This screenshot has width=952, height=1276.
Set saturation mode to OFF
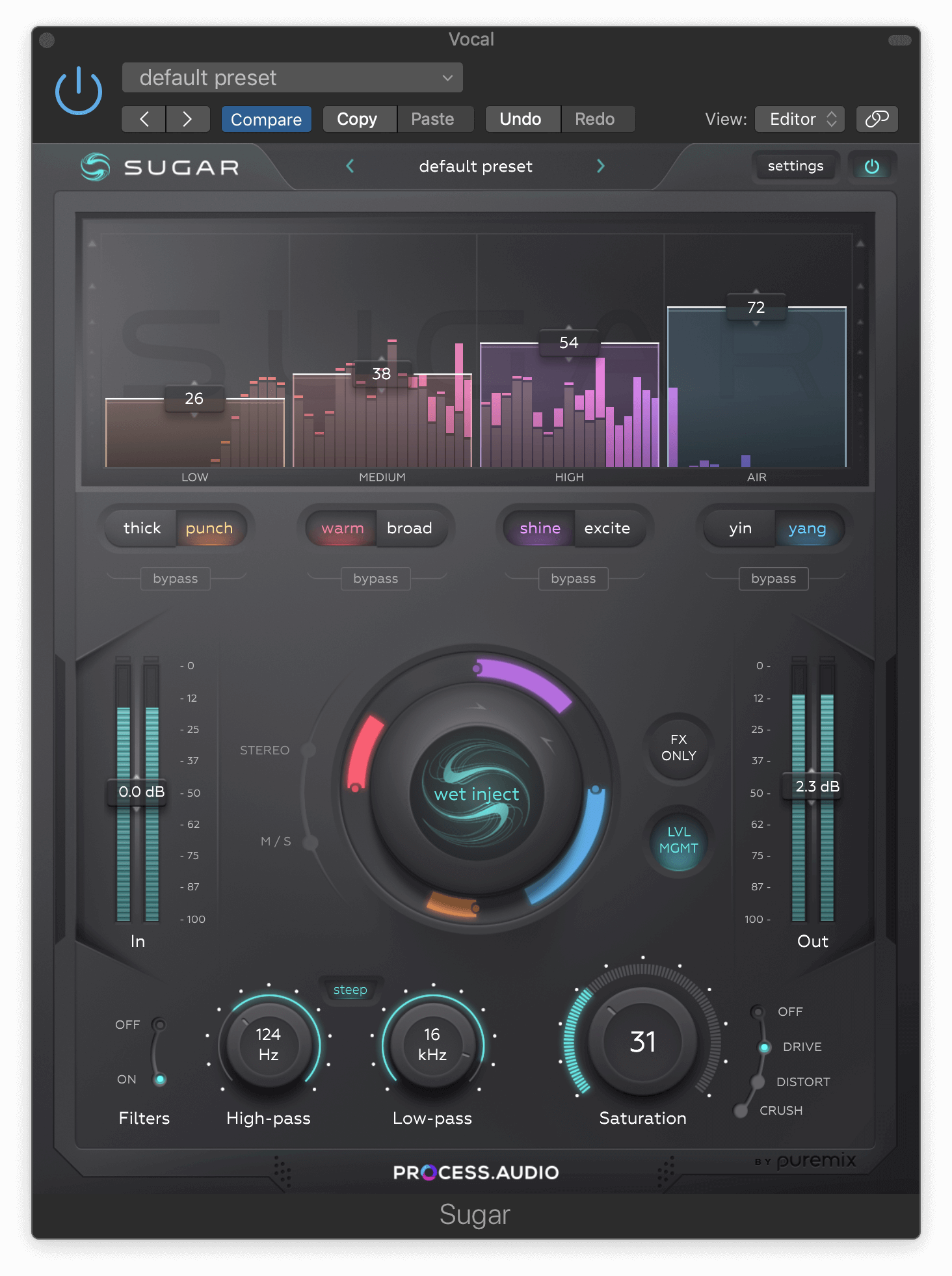click(x=758, y=1012)
